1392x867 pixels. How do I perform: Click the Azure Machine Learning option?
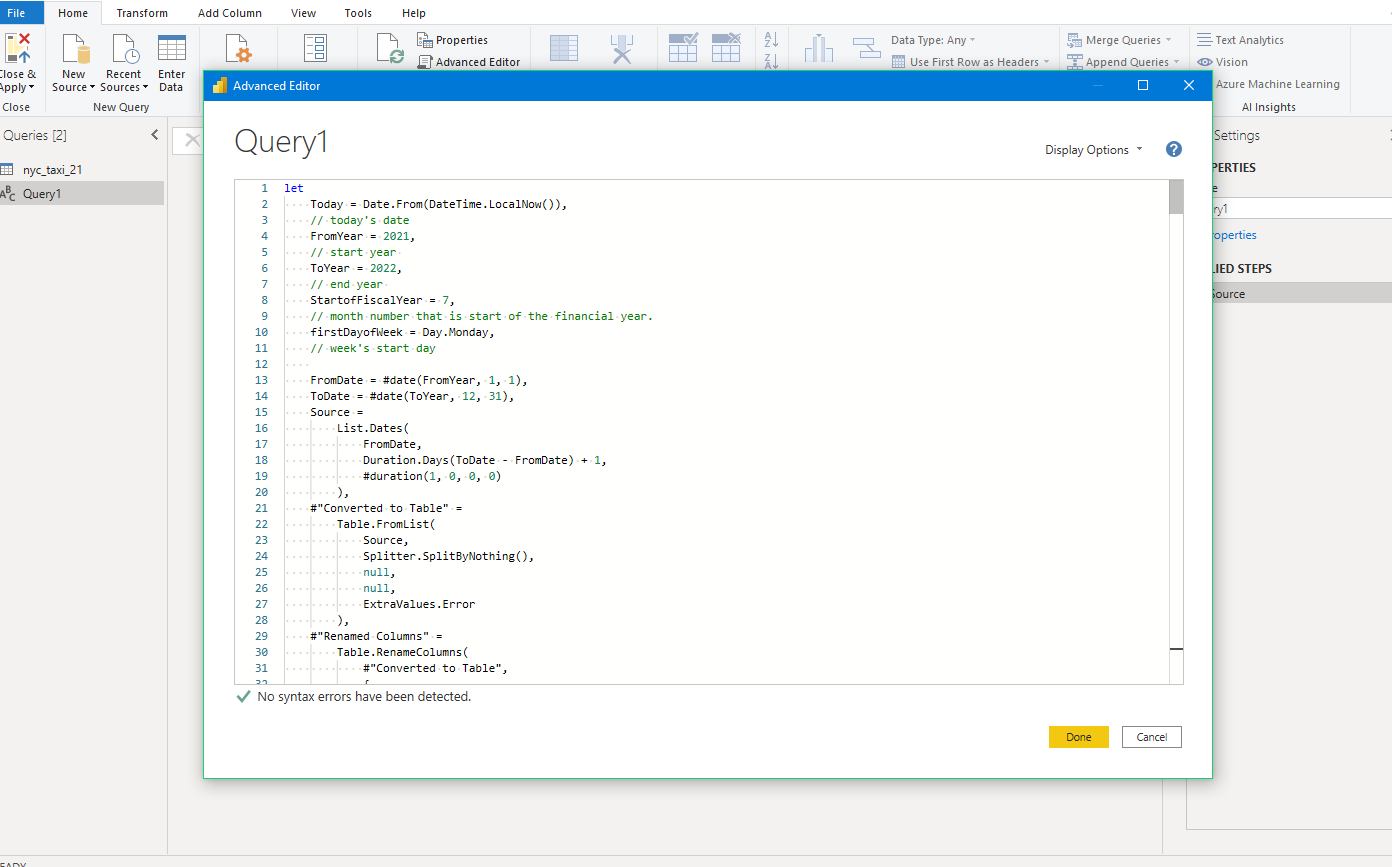pyautogui.click(x=1277, y=84)
